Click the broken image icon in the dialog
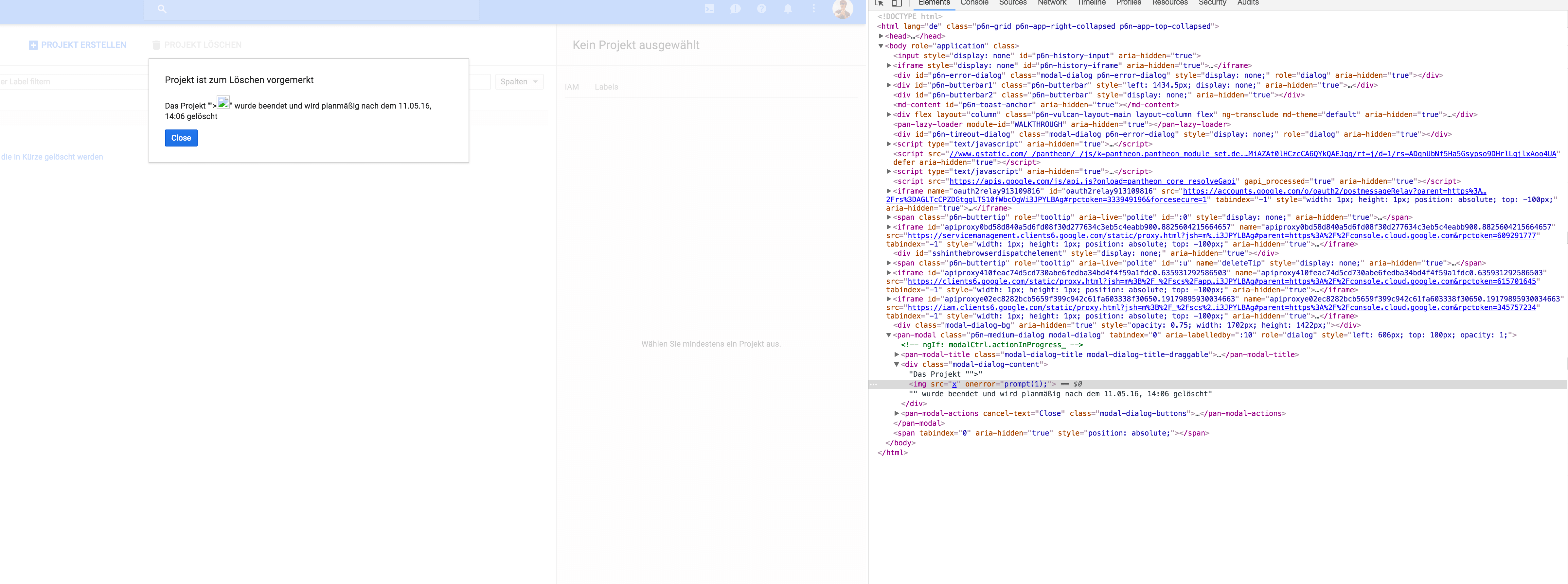The image size is (1568, 584). coord(223,102)
